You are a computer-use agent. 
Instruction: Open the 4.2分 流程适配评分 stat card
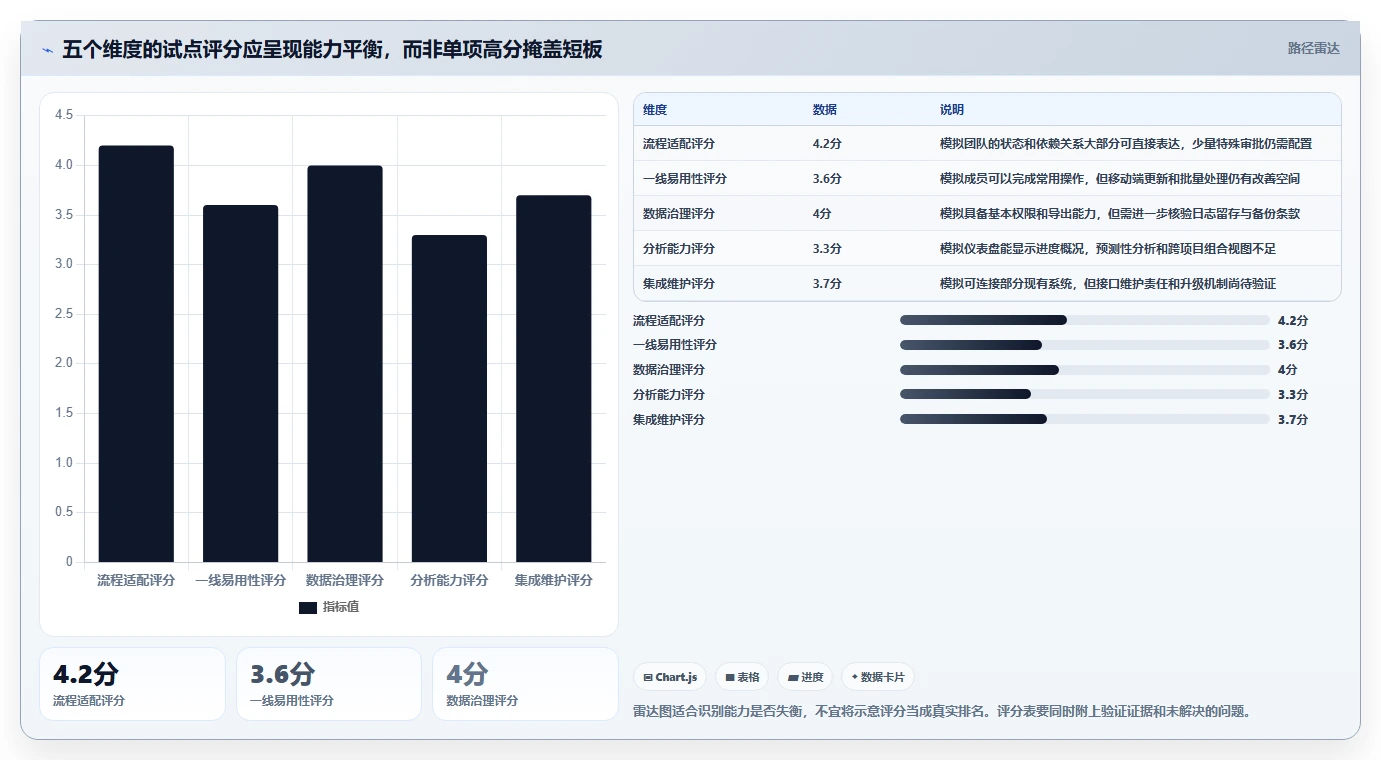click(x=132, y=684)
